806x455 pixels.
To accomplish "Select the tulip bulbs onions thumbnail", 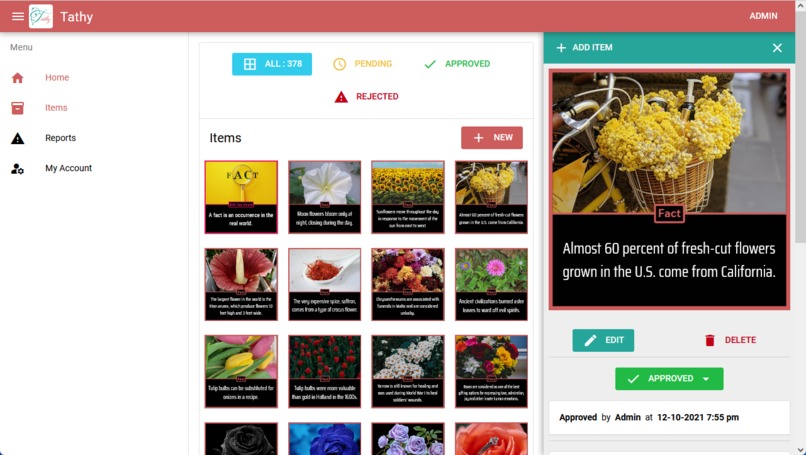I will (x=241, y=372).
